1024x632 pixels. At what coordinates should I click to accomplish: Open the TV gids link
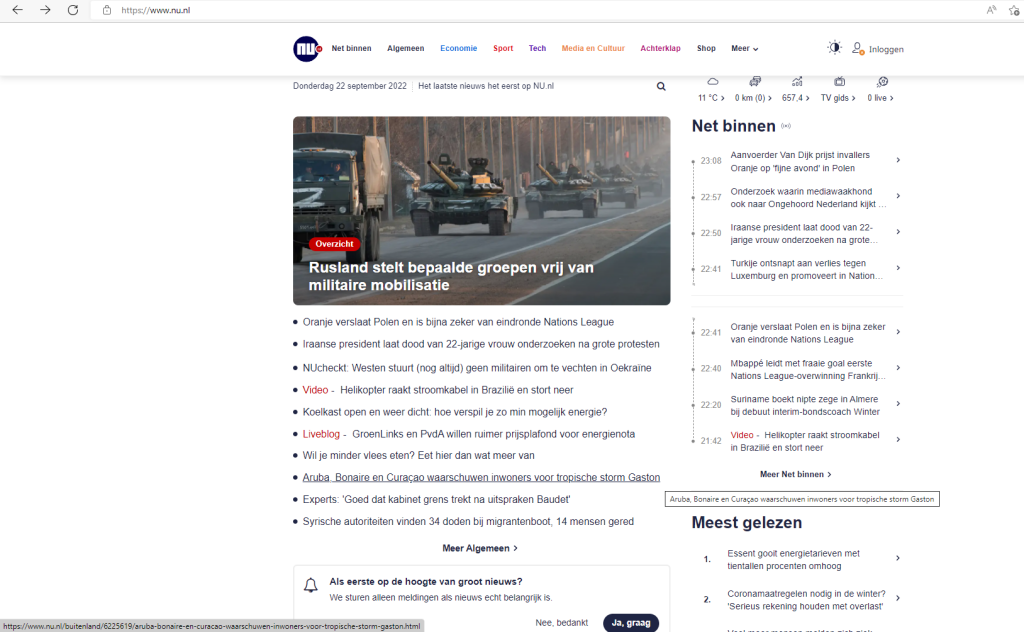click(x=838, y=98)
